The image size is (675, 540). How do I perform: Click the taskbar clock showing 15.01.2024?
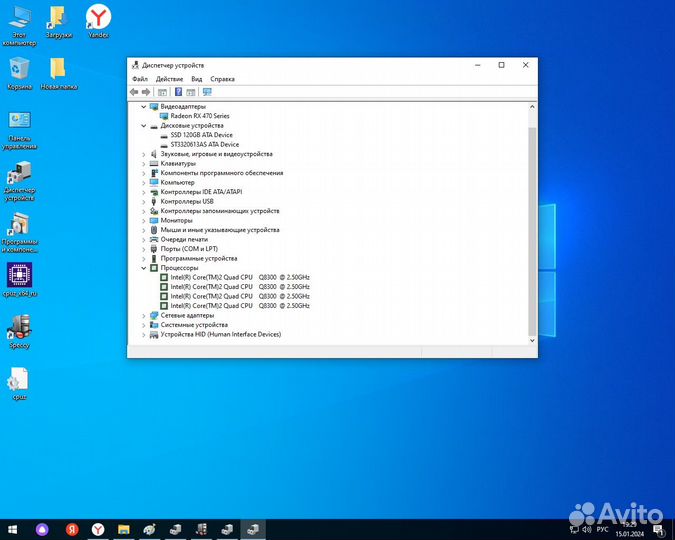[x=629, y=530]
